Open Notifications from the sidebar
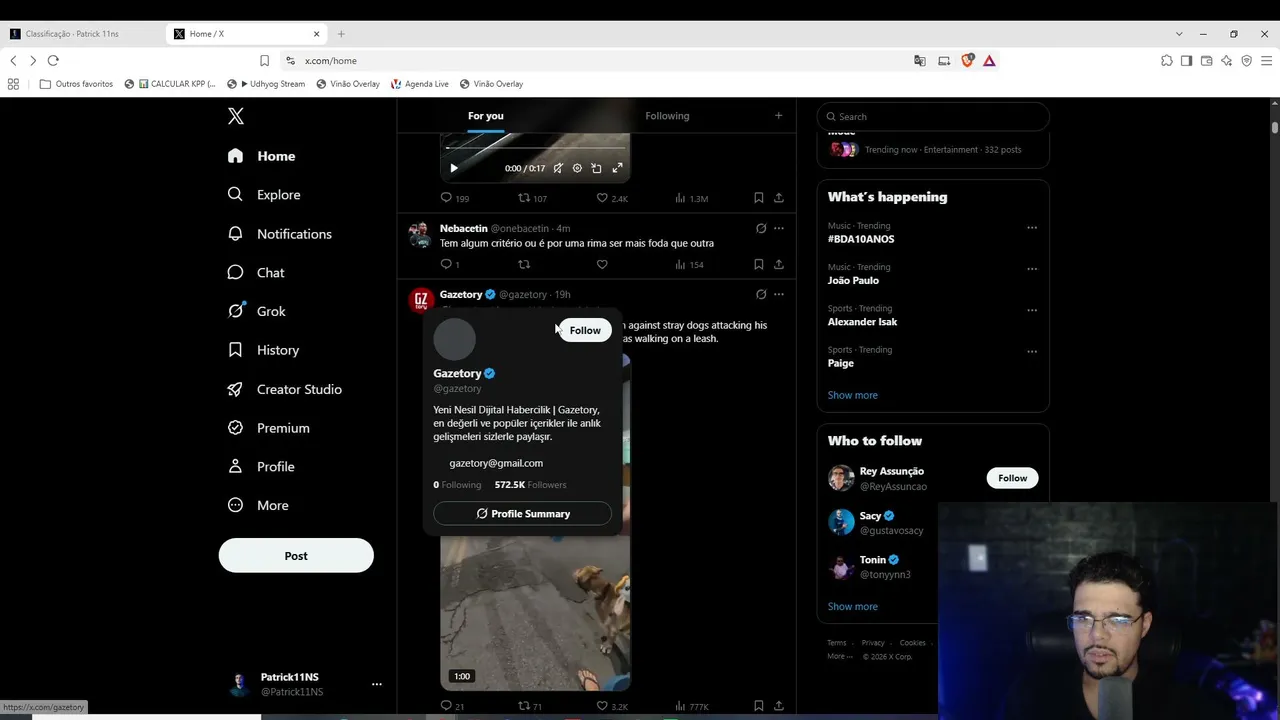The height and width of the screenshot is (720, 1280). coord(279,234)
